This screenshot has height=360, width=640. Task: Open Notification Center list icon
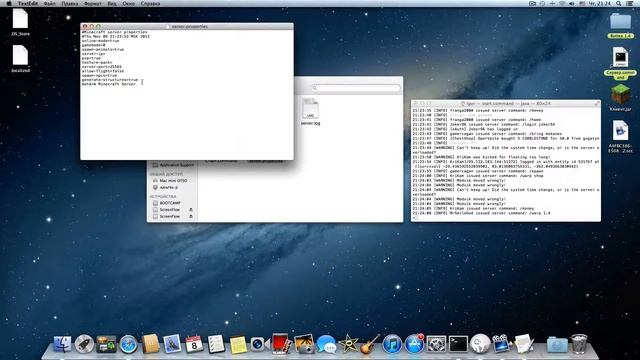point(630,3)
